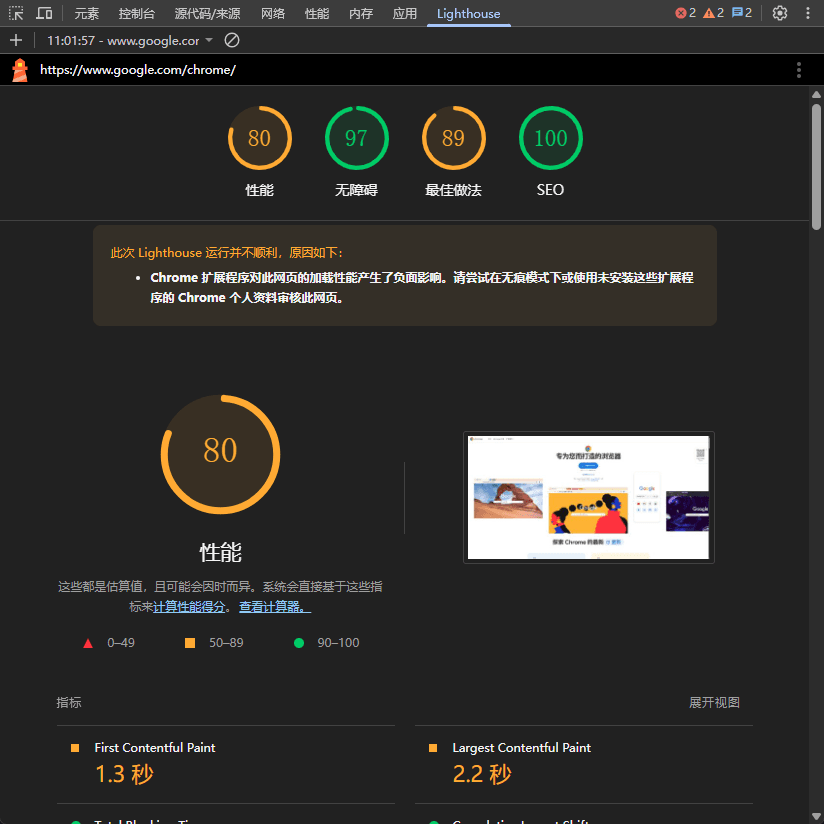Open the 网络 tab
This screenshot has height=824, width=824.
273,14
